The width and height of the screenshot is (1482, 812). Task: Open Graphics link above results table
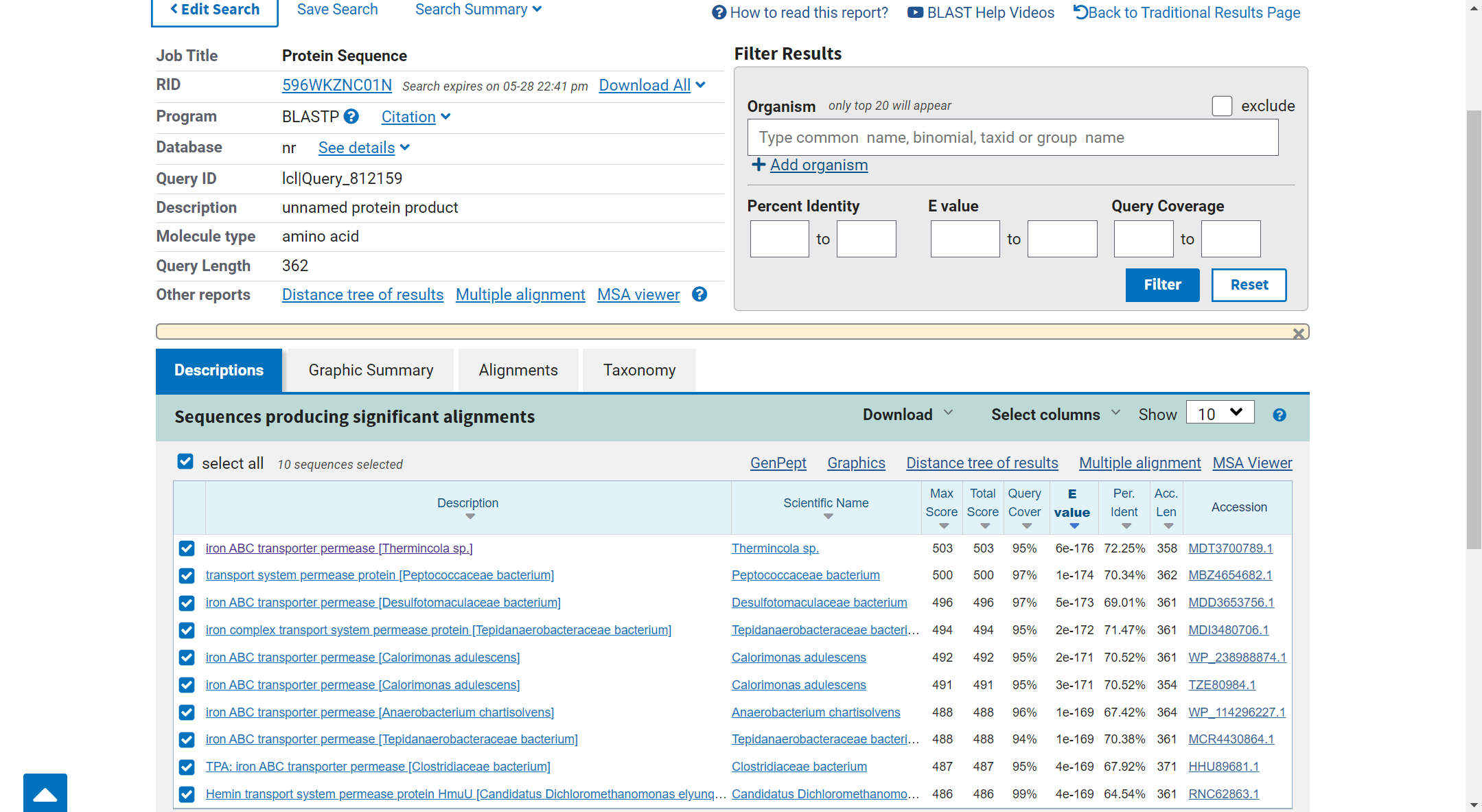click(856, 463)
